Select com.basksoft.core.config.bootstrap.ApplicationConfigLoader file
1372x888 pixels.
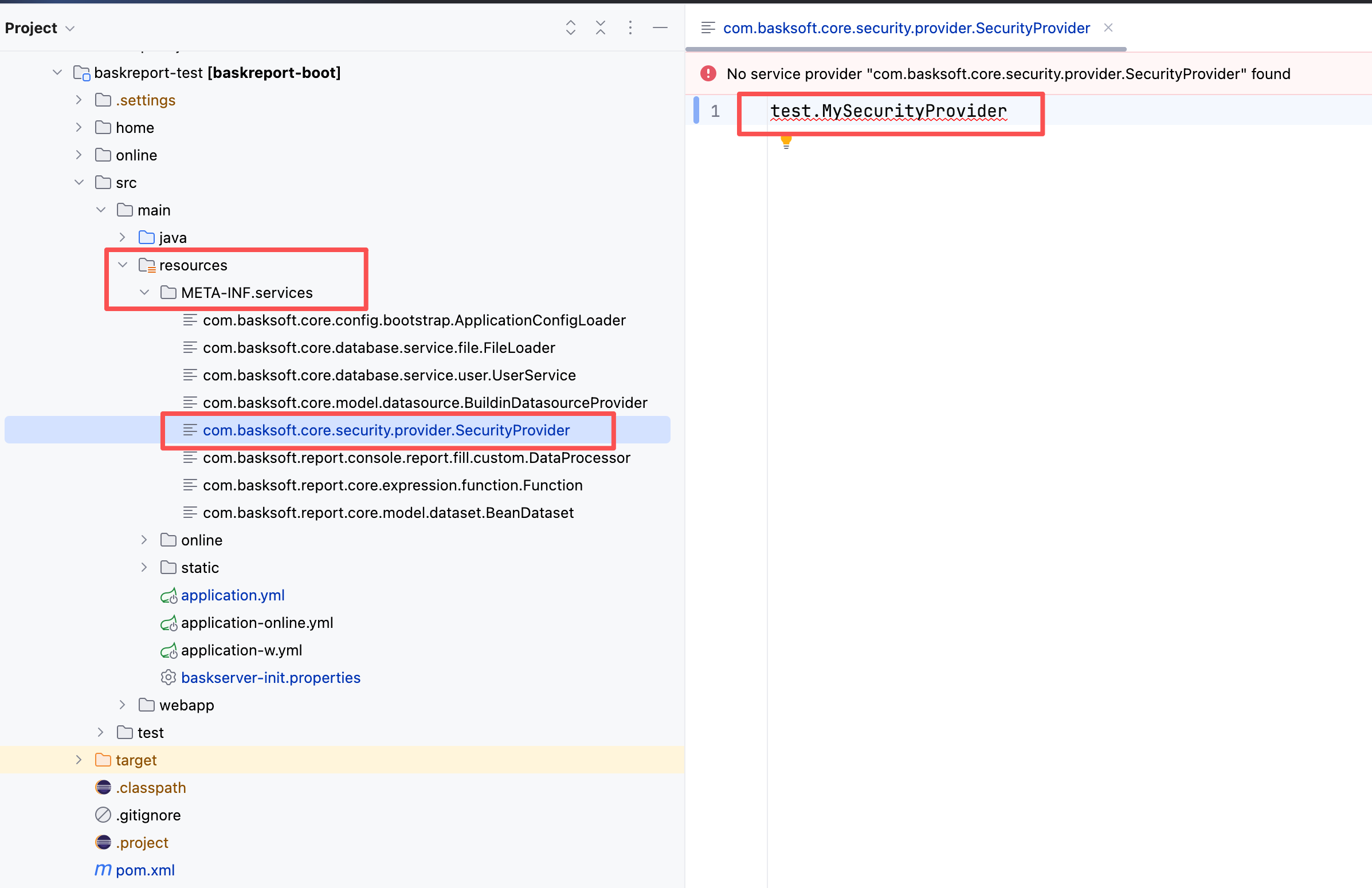tap(414, 320)
